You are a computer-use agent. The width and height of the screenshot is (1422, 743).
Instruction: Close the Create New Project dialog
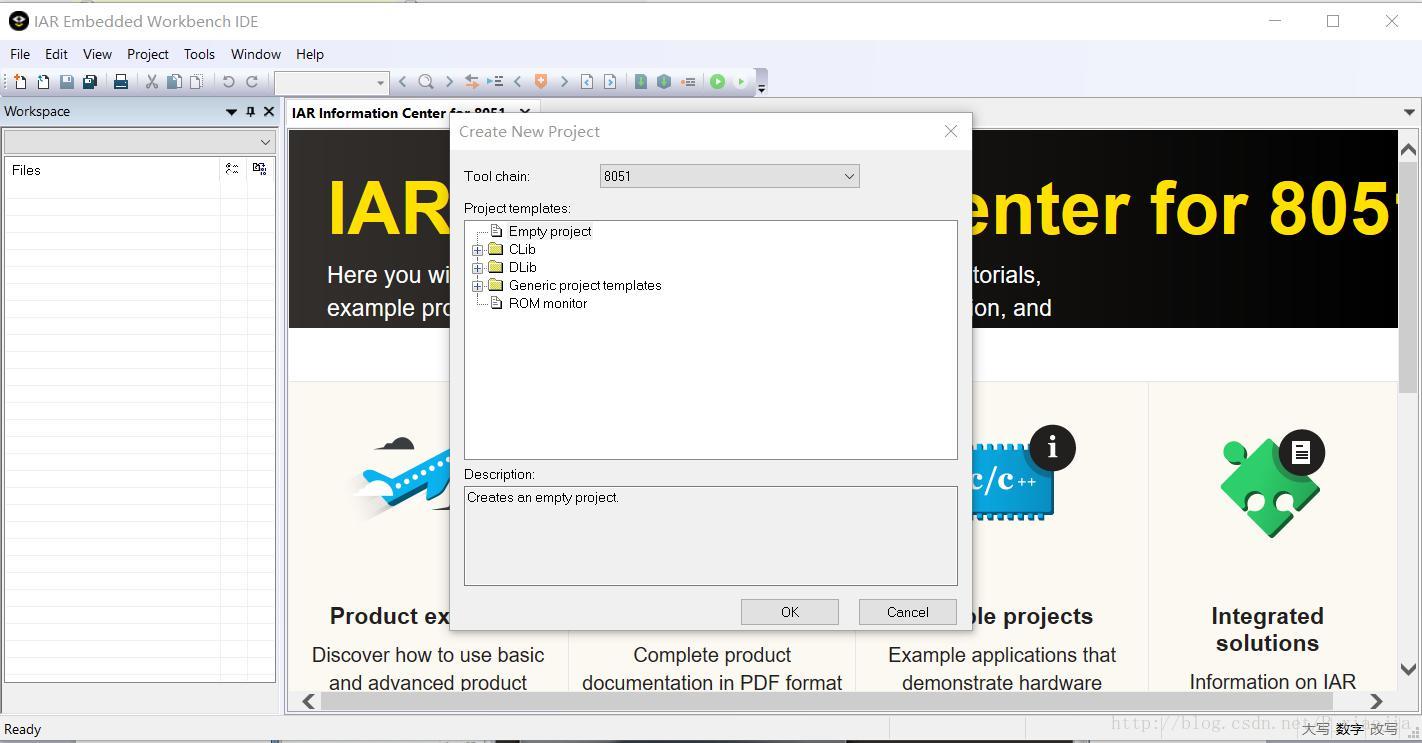(951, 131)
